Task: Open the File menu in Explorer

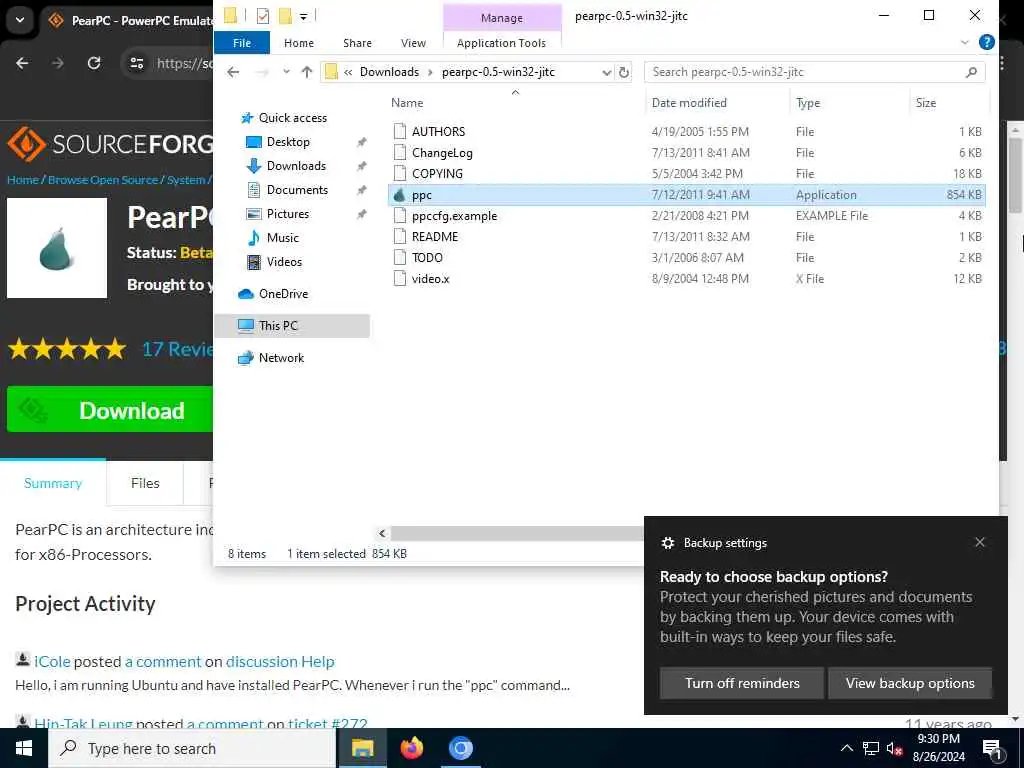Action: point(242,42)
